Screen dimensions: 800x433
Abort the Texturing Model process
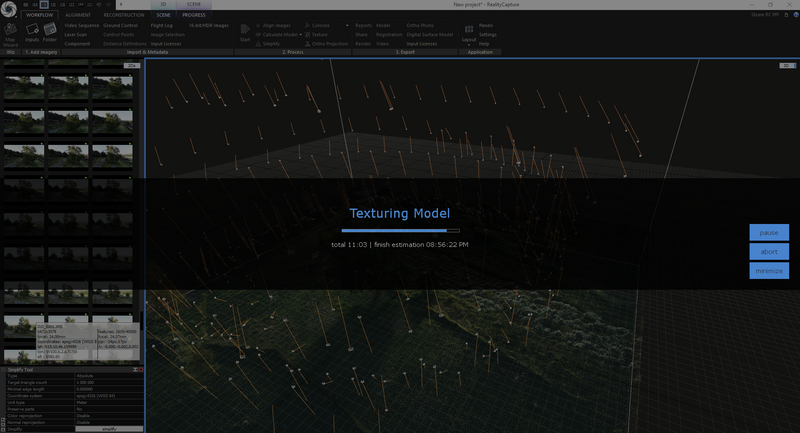pos(769,251)
